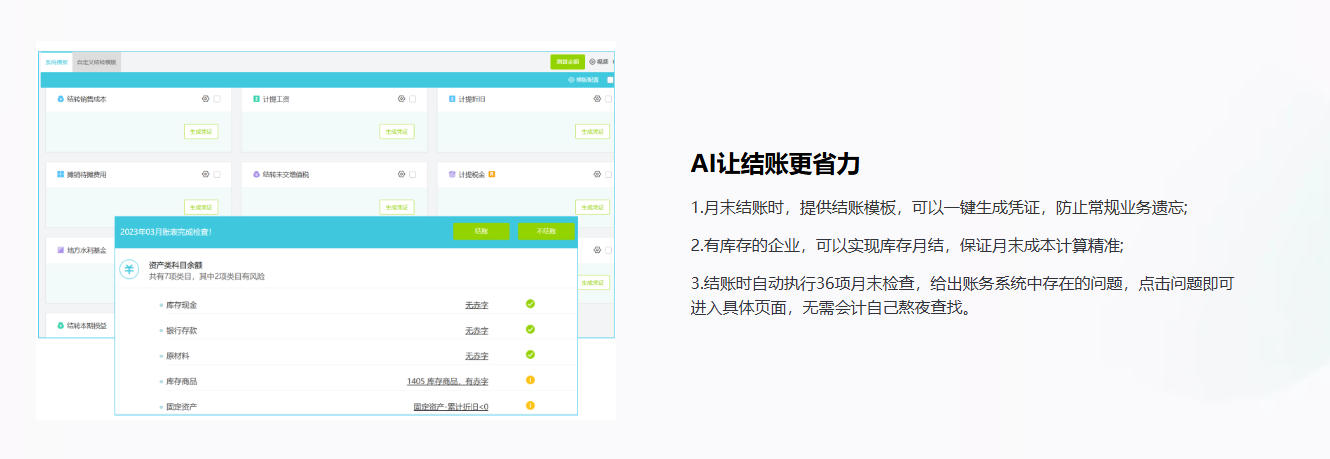Click 生成凭证 on 计提折旧 card
The width and height of the screenshot is (1330, 459).
pyautogui.click(x=593, y=131)
